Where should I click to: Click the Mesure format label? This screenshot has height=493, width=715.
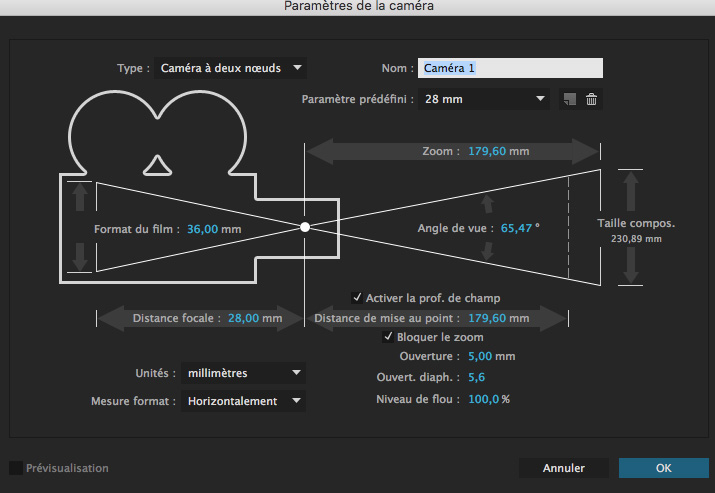coord(133,401)
